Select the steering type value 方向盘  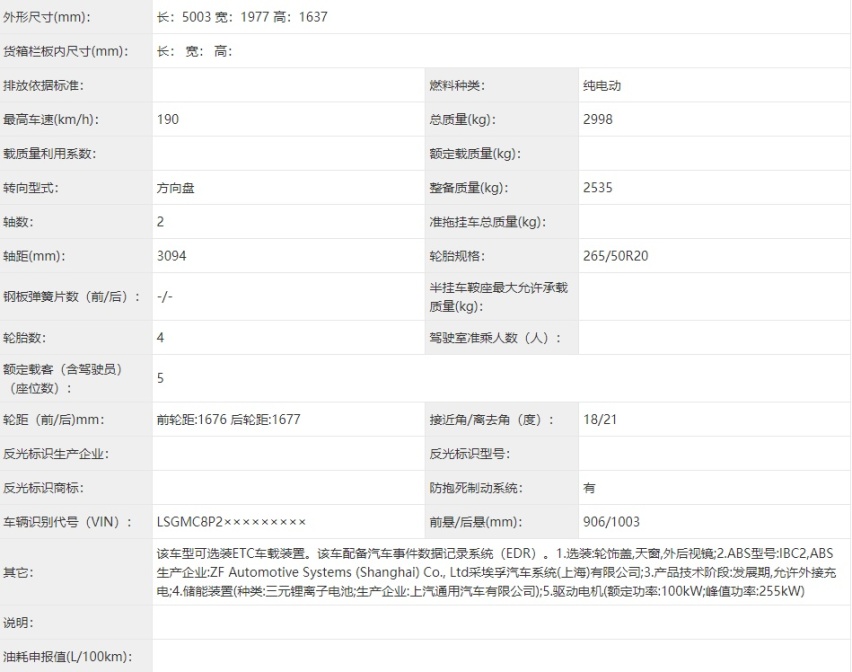(176, 188)
